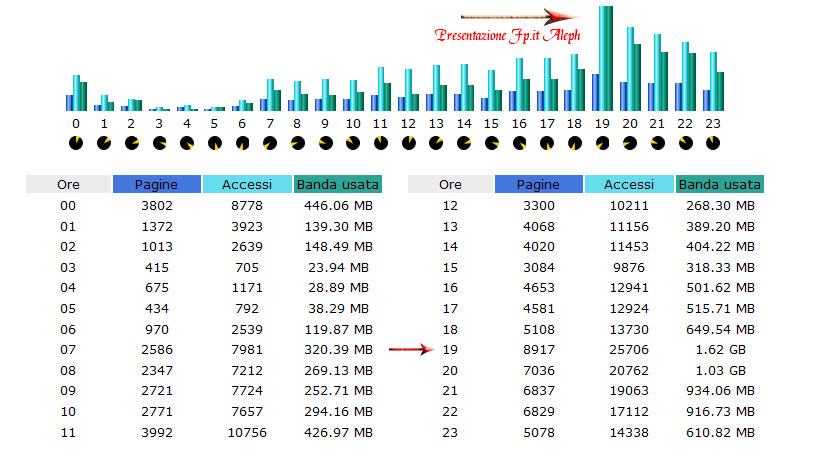The width and height of the screenshot is (820, 459).
Task: Click the arrow above the Presentazione caption
Action: pos(520,17)
